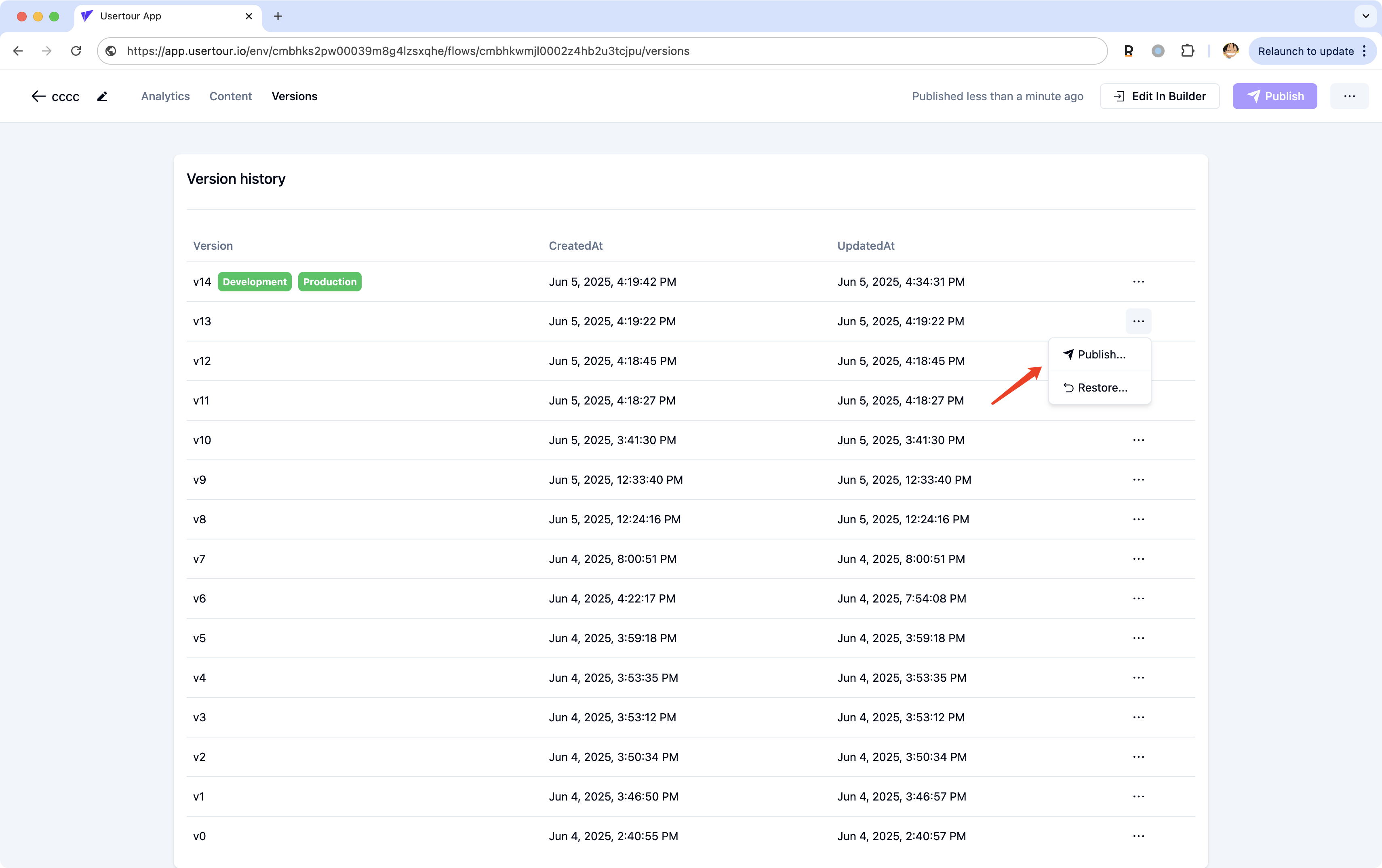Click the R extension icon in toolbar
This screenshot has height=868, width=1382.
pos(1128,51)
